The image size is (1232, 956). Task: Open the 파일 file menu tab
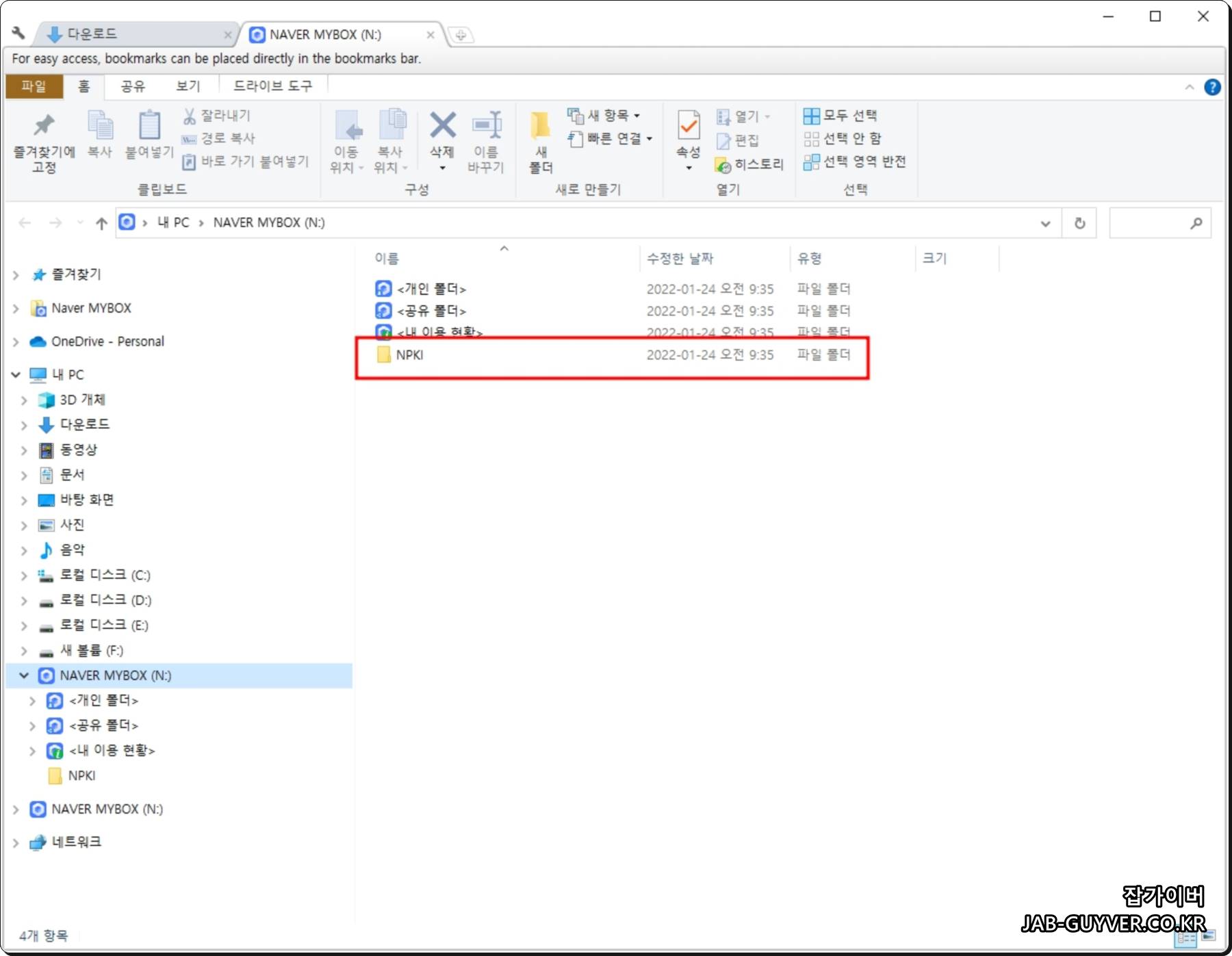coord(34,86)
